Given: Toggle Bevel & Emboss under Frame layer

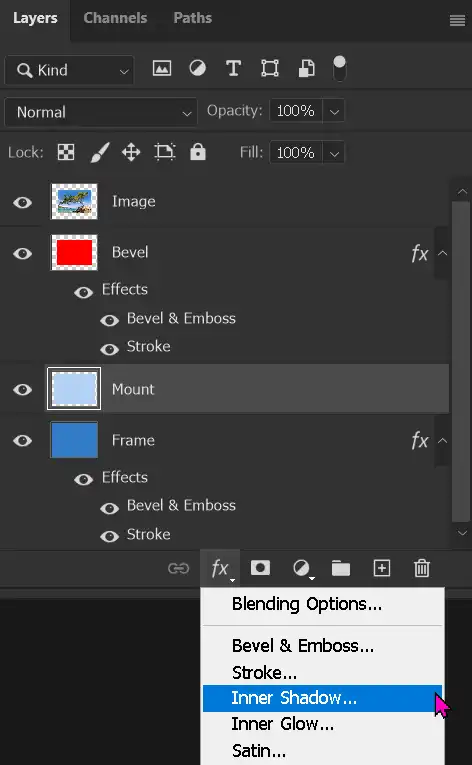Looking at the screenshot, I should pyautogui.click(x=109, y=508).
